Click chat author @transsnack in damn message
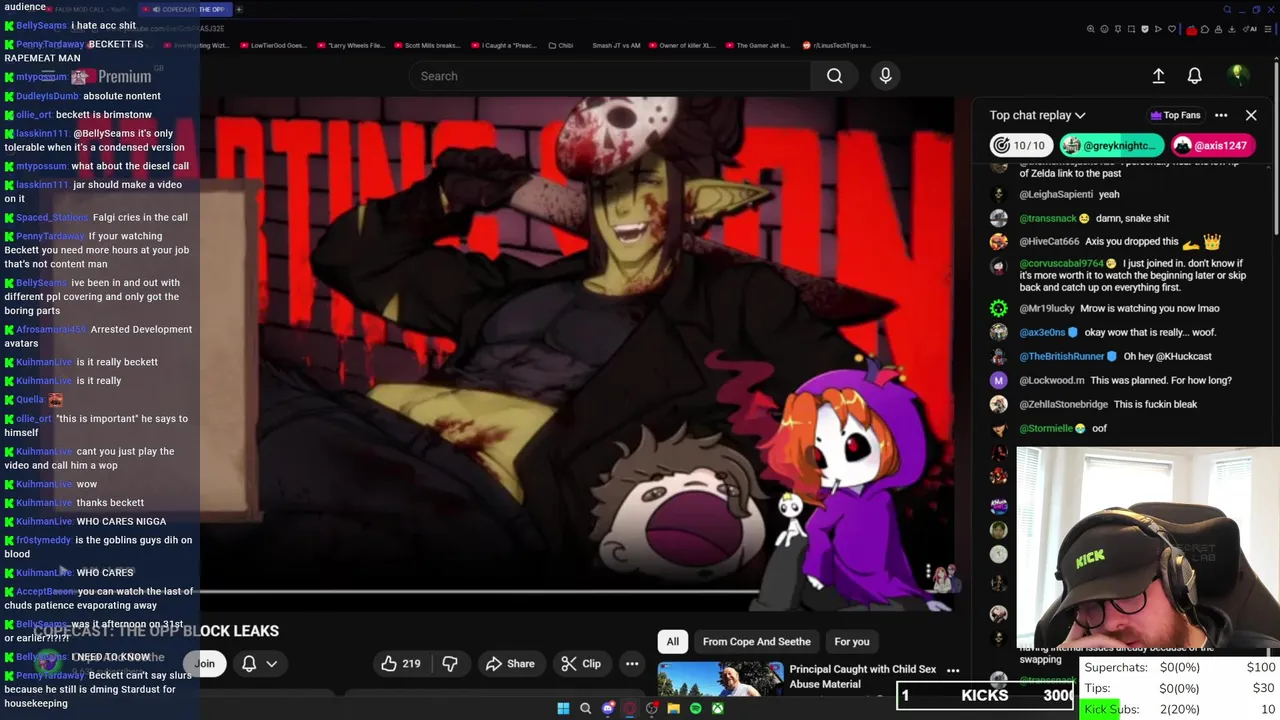The width and height of the screenshot is (1280, 720). point(1048,218)
